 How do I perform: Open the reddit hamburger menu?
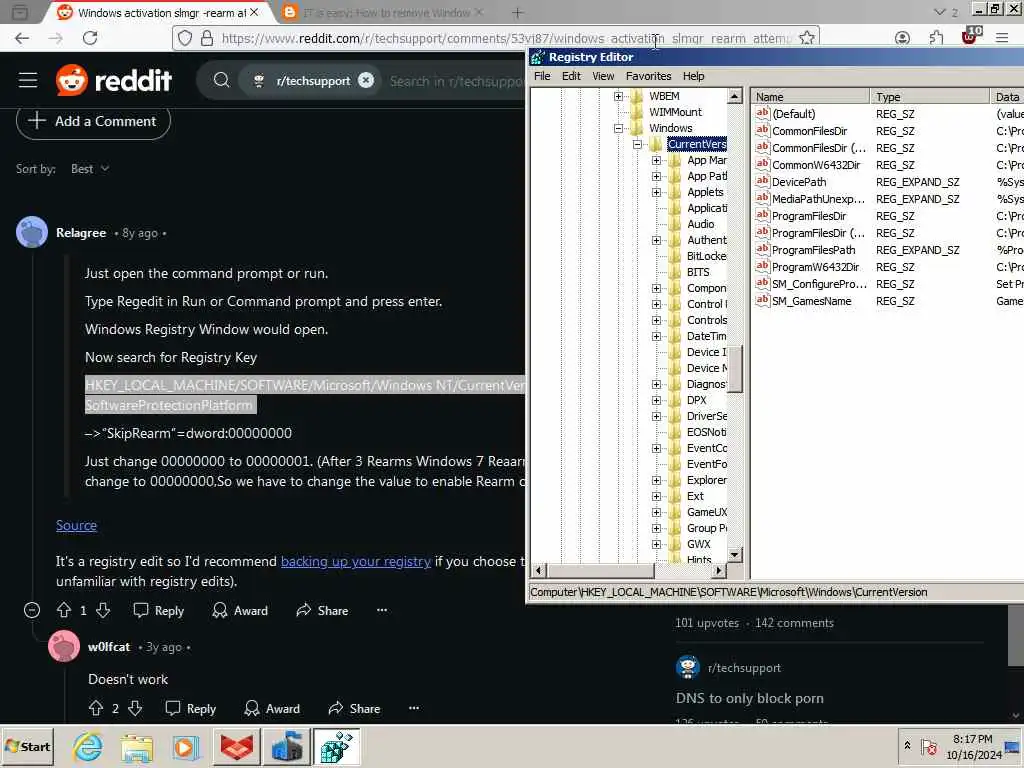(x=27, y=80)
